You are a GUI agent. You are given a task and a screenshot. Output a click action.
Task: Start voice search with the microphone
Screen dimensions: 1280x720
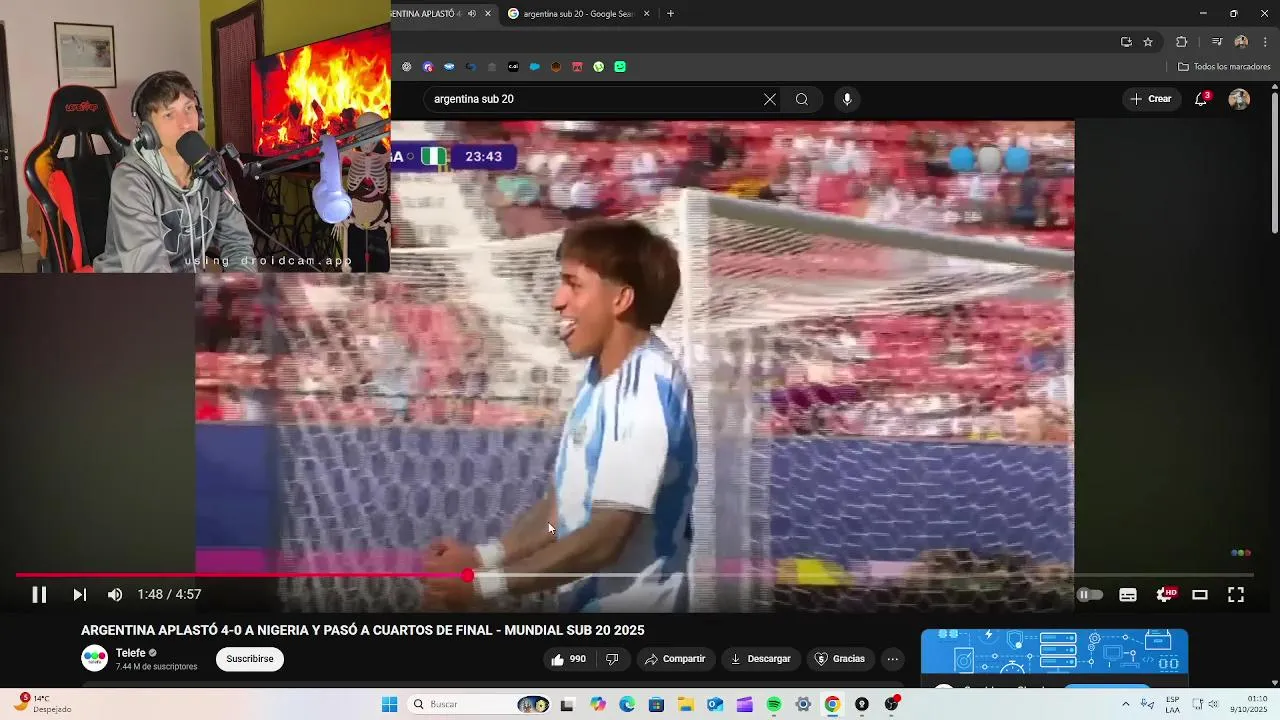point(847,99)
